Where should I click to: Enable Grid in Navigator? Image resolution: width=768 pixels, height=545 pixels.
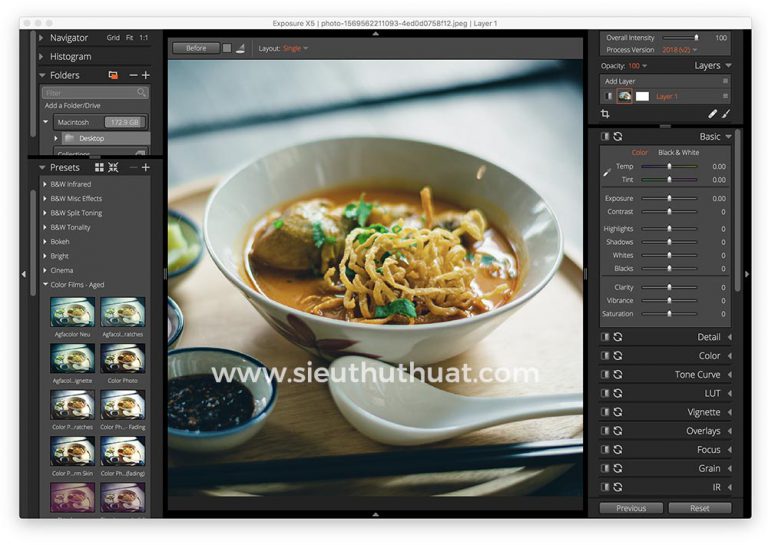[x=113, y=38]
